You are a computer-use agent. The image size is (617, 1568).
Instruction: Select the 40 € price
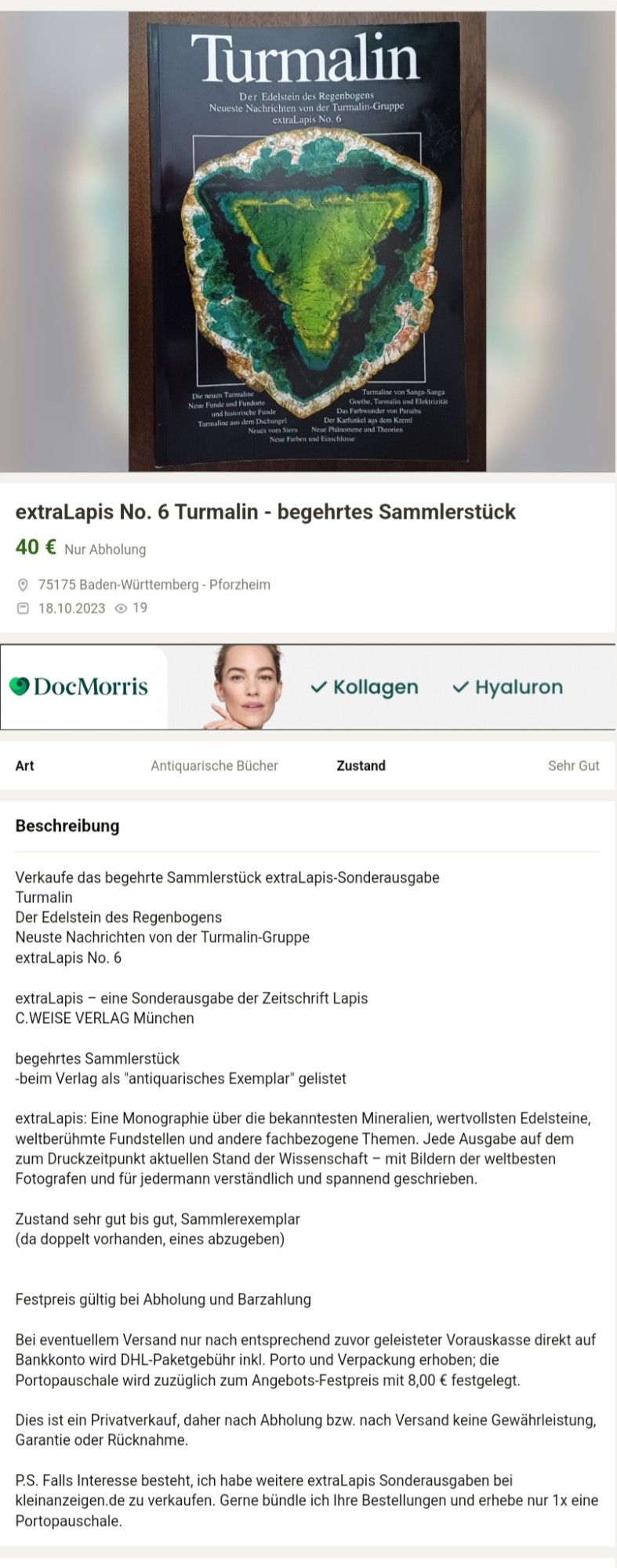(x=35, y=547)
